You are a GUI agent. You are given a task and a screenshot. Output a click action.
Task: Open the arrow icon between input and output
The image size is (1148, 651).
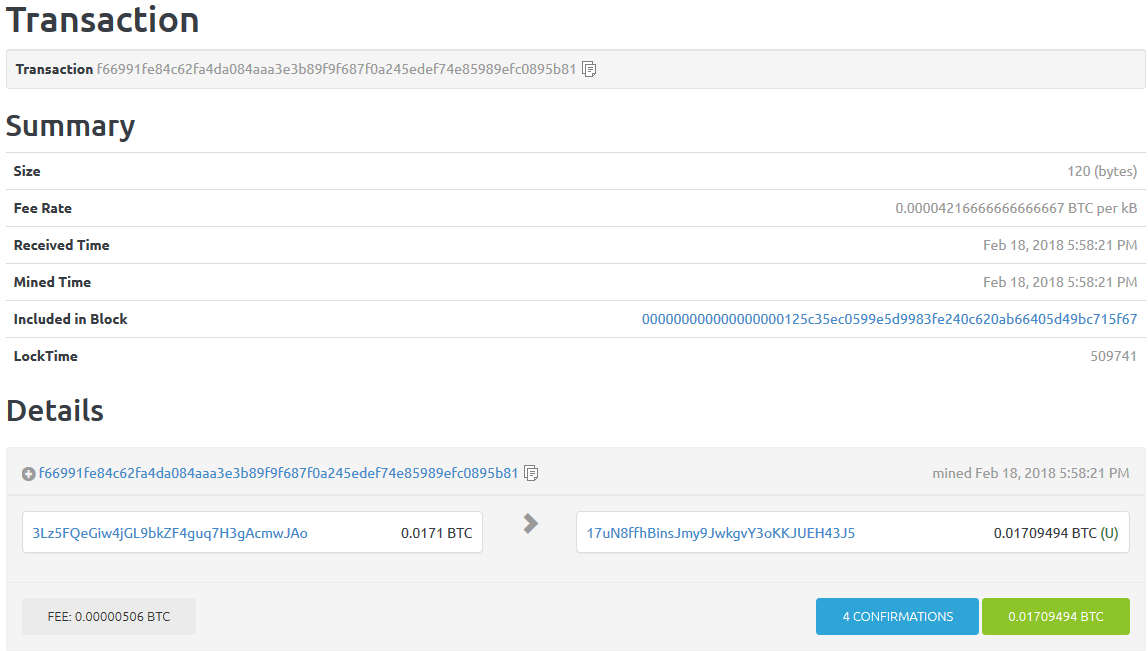click(x=531, y=523)
